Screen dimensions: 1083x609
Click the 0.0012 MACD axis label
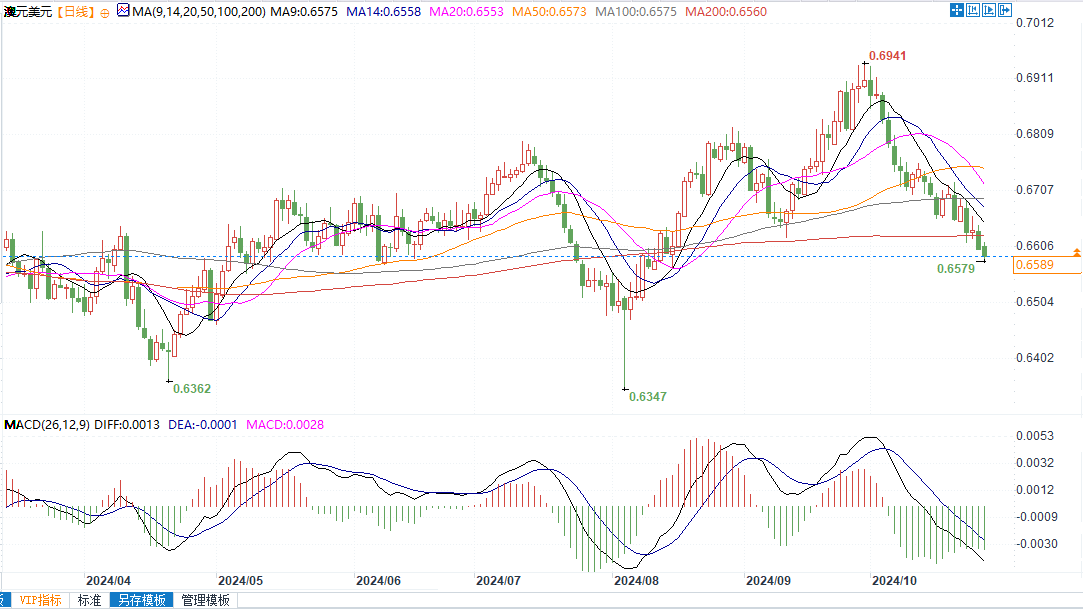(x=1035, y=490)
